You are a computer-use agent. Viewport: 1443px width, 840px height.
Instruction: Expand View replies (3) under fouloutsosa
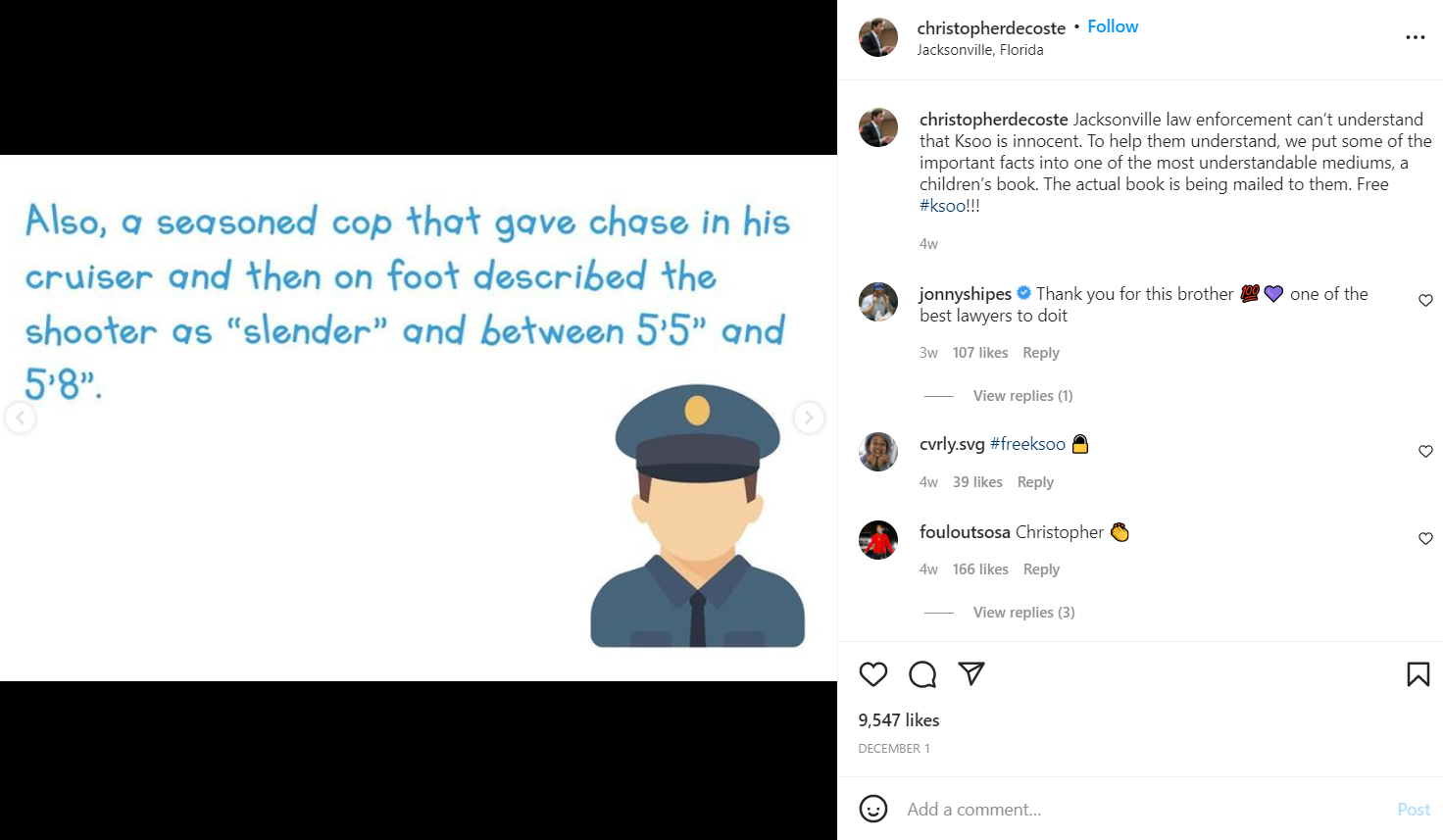click(1023, 613)
